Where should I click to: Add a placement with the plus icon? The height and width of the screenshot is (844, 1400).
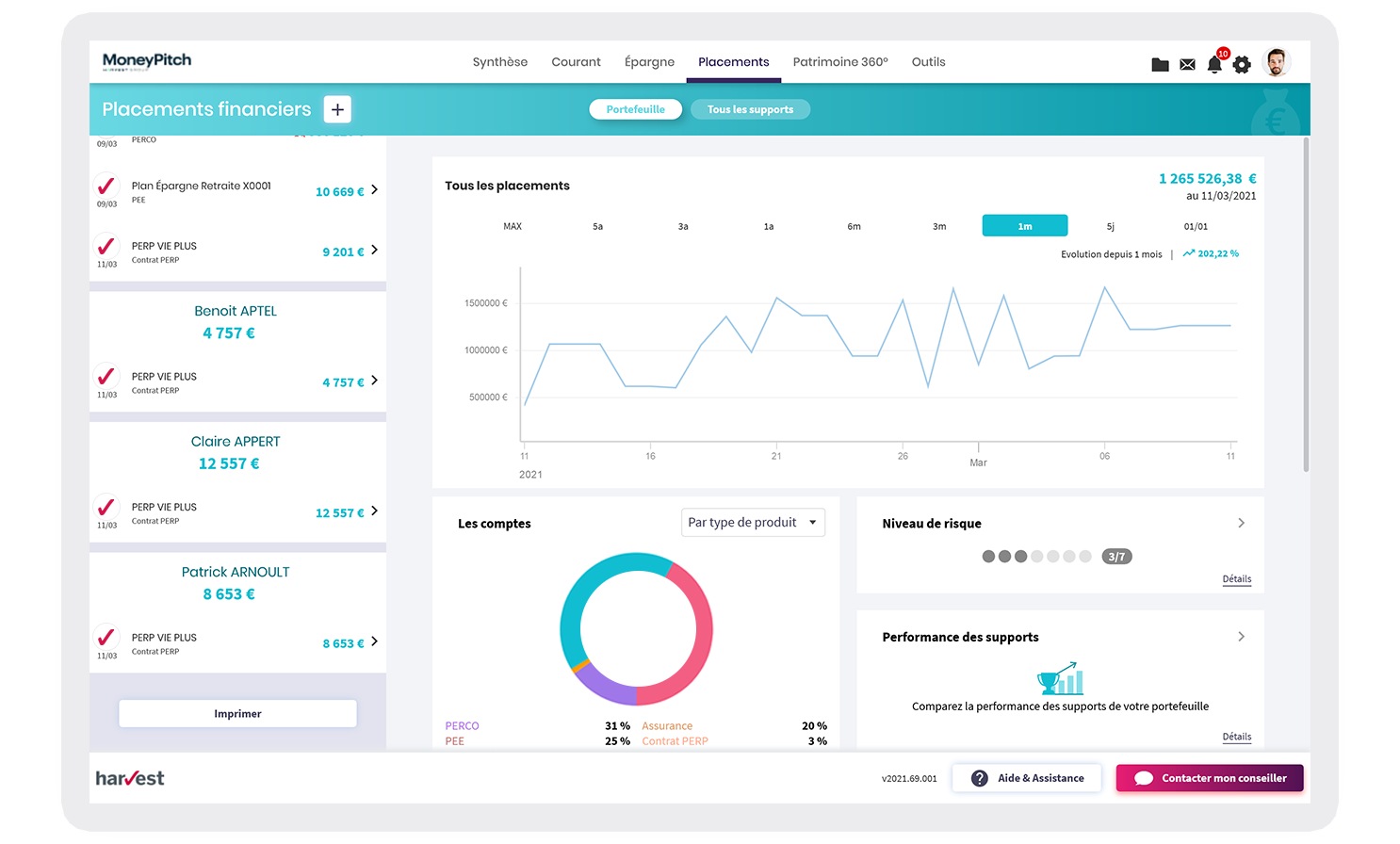(337, 109)
